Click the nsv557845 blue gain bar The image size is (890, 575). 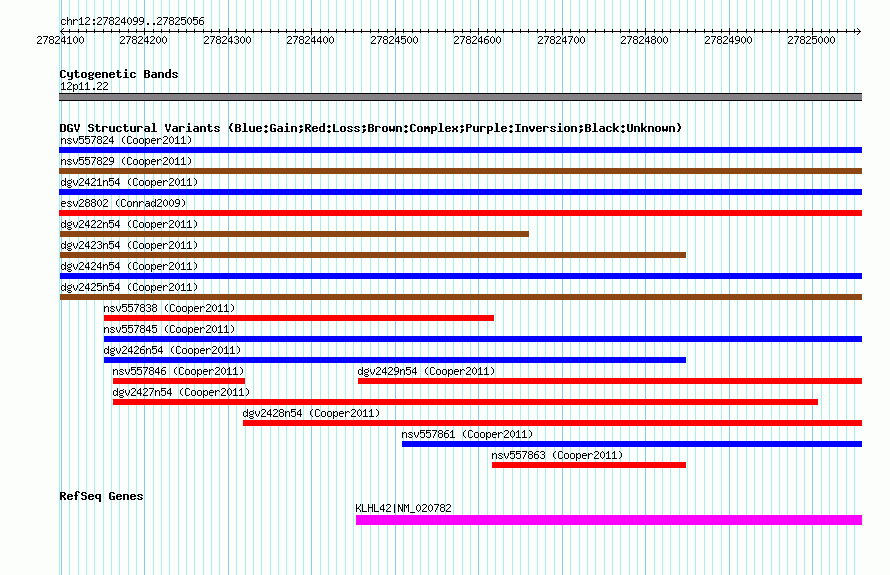(x=483, y=339)
